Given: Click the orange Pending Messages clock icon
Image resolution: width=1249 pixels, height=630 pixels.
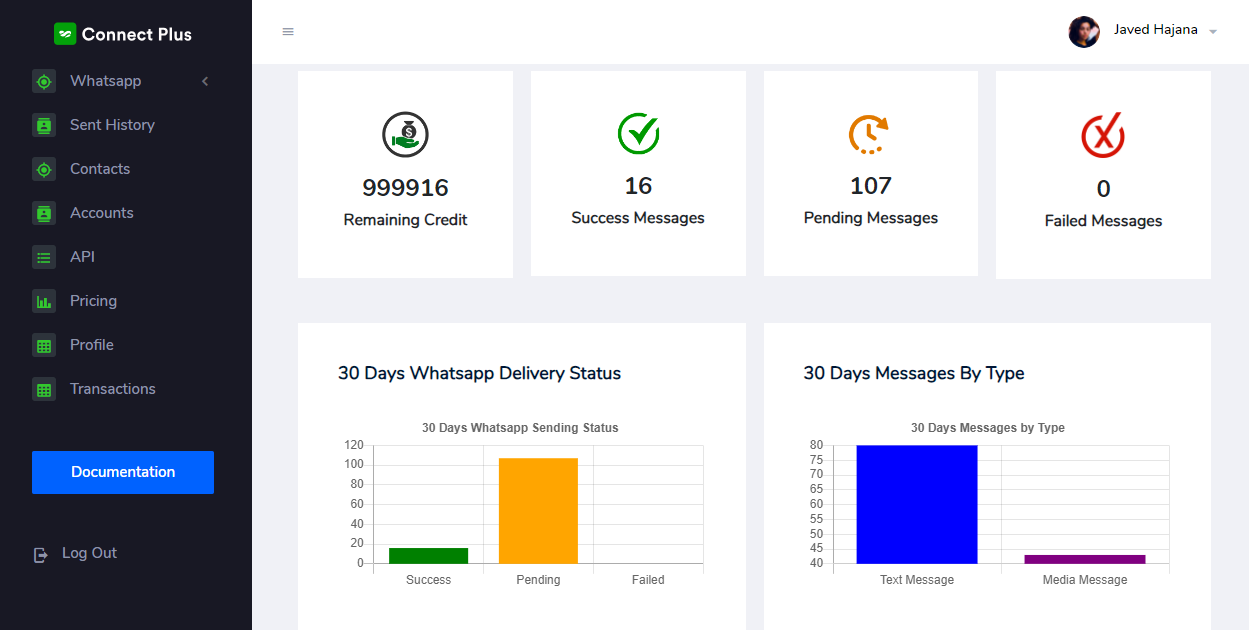Looking at the screenshot, I should [869, 134].
